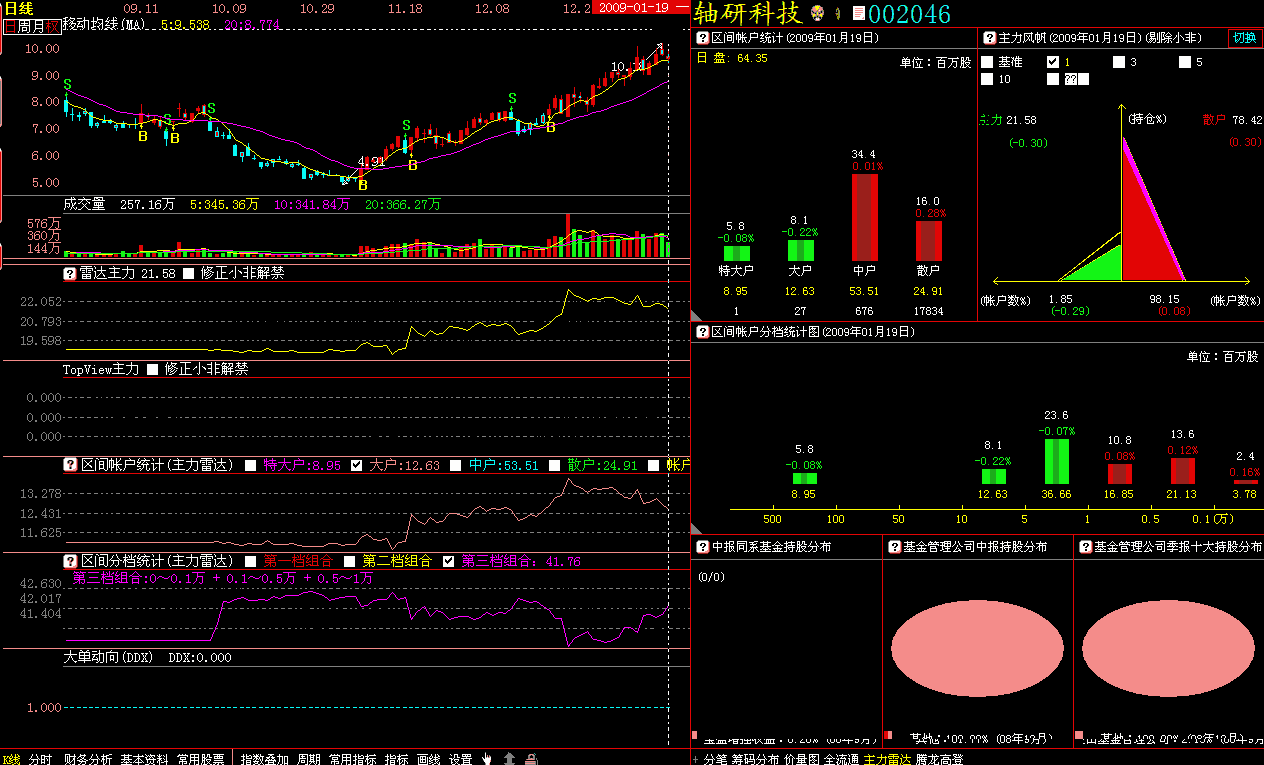The width and height of the screenshot is (1264, 765).
Task: Open the 画线 drawing menu
Action: tap(429, 759)
